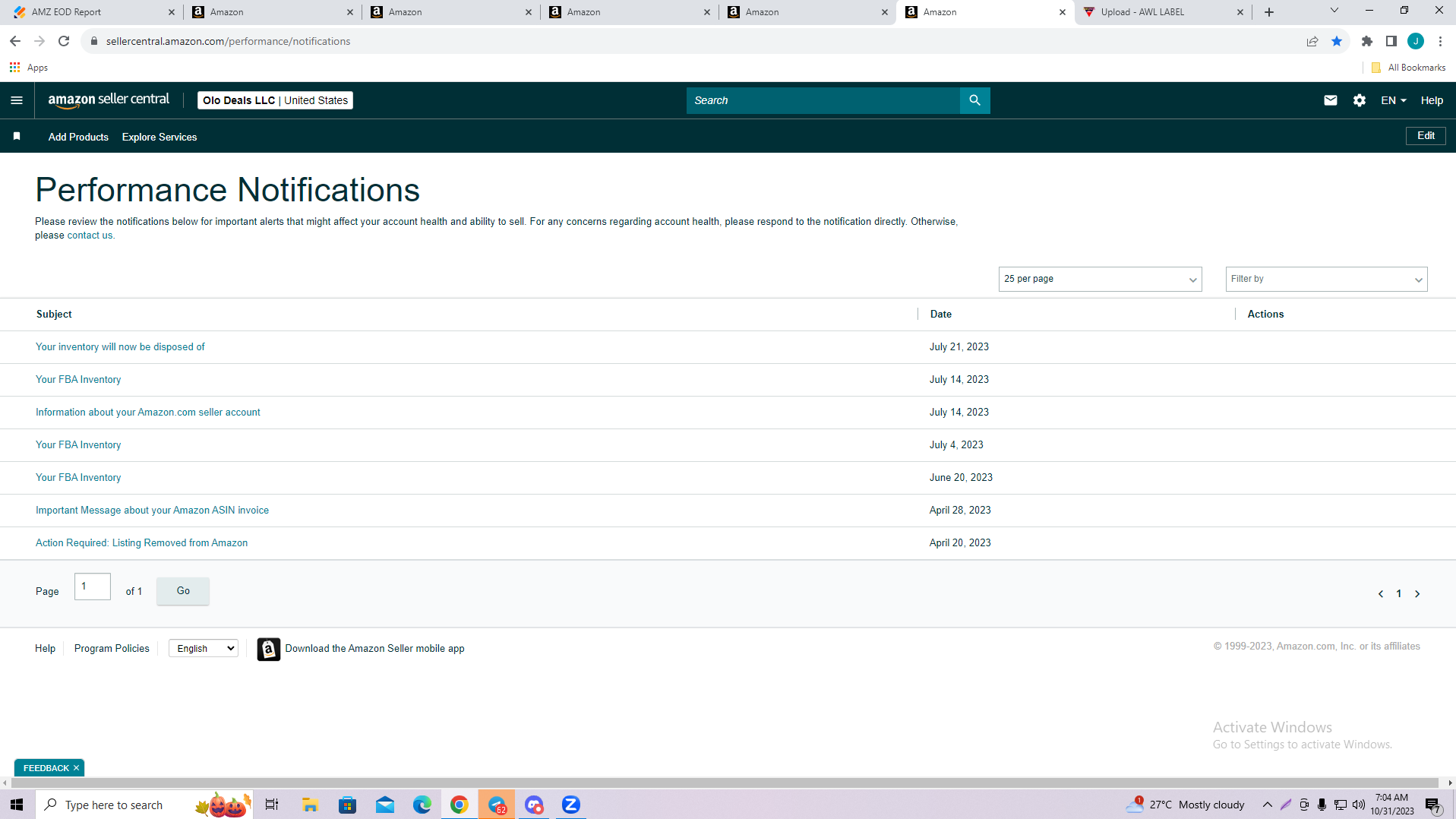Open the Seller Central hamburger menu

pos(17,100)
